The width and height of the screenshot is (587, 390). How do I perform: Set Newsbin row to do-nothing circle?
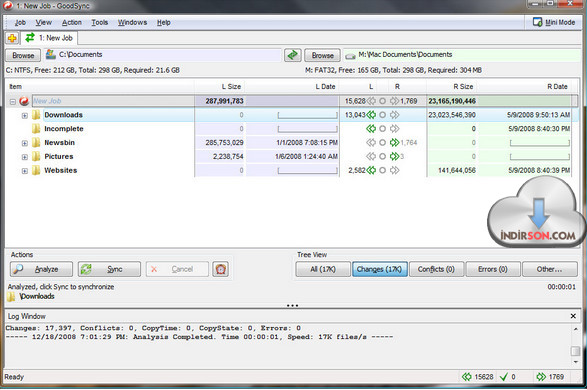382,143
